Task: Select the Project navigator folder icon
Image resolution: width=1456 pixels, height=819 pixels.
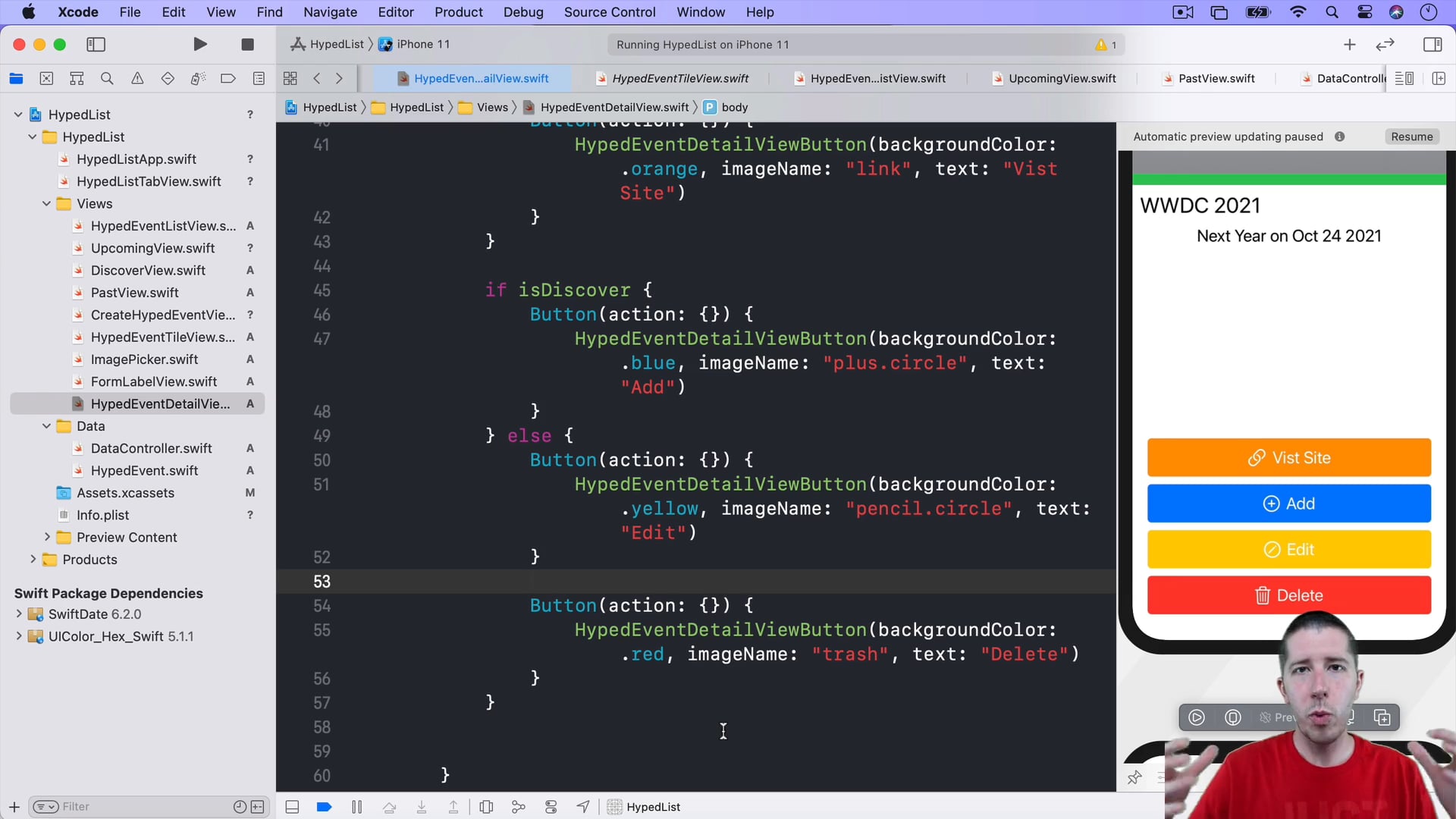Action: (x=16, y=78)
